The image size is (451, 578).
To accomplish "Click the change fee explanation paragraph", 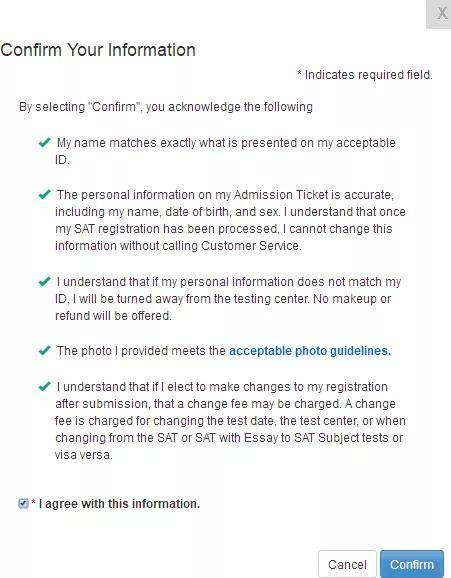I will point(230,421).
